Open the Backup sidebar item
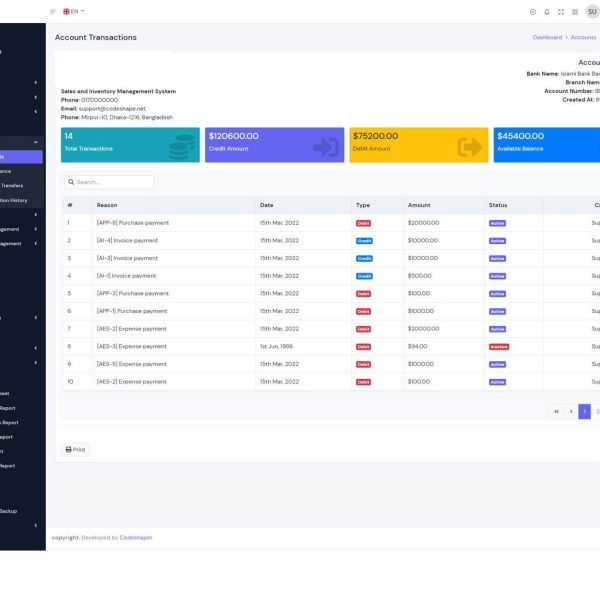Screen dimensions: 600x600 tap(8, 511)
